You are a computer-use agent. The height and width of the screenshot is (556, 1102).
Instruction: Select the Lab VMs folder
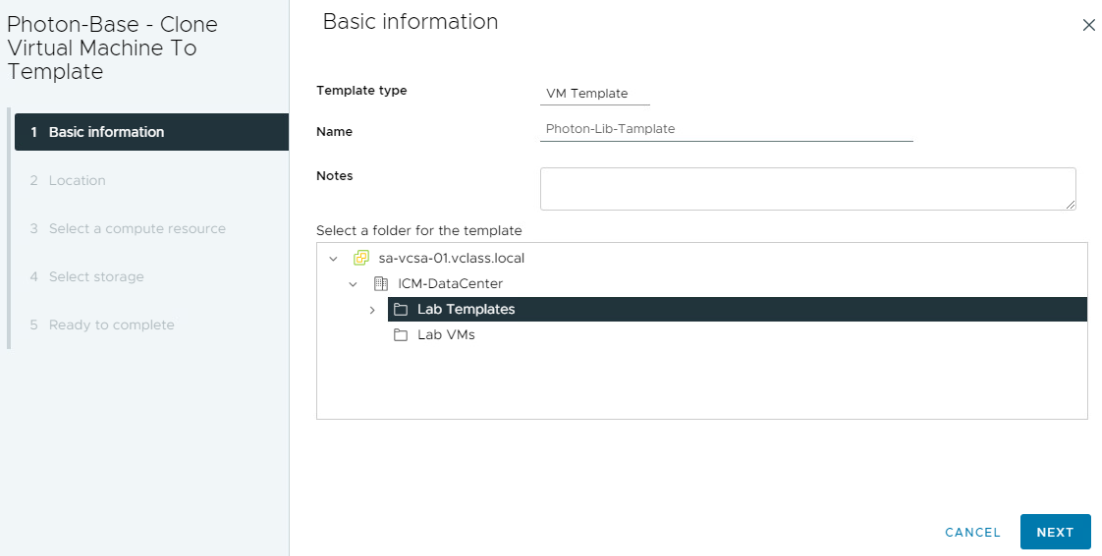[446, 335]
